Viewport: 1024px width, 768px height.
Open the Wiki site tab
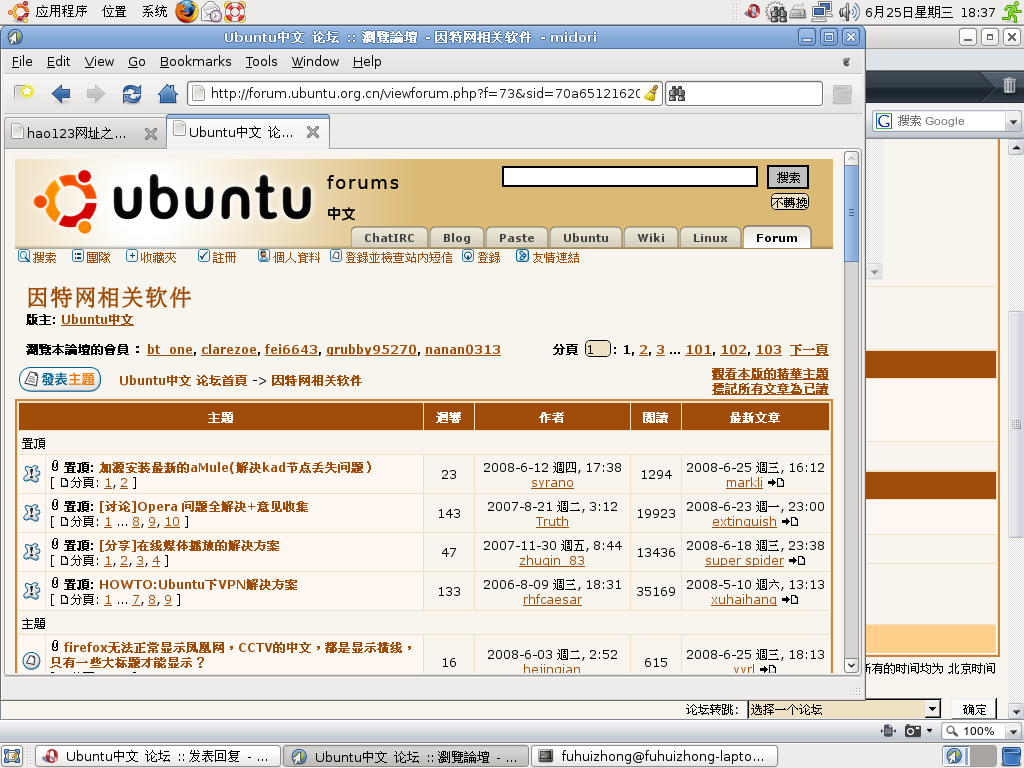651,238
